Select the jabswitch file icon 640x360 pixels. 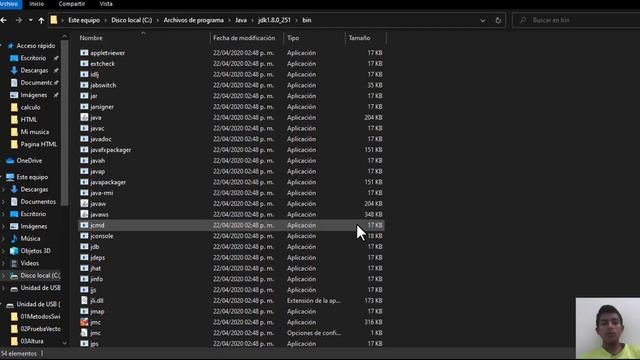[84, 85]
